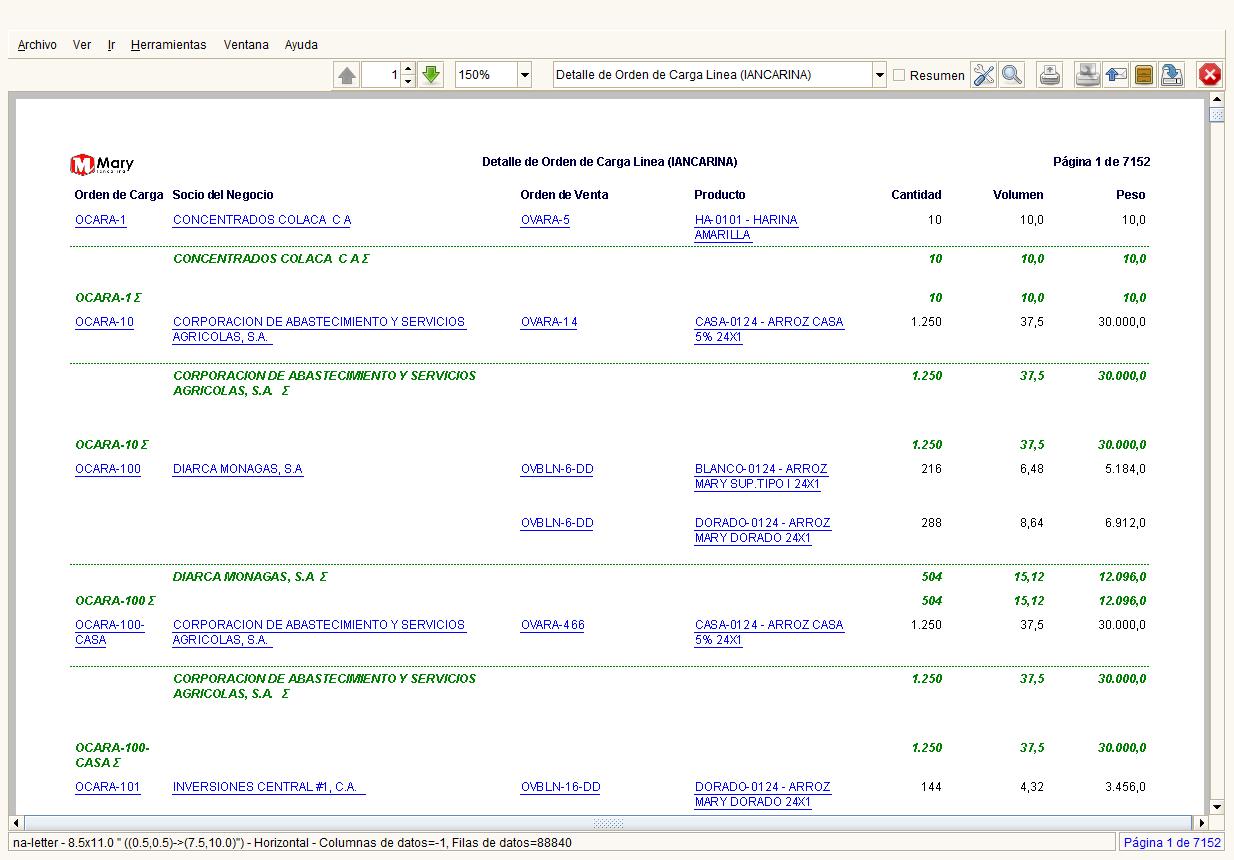1234x860 pixels.
Task: Click the Volumen column header
Action: [1018, 195]
